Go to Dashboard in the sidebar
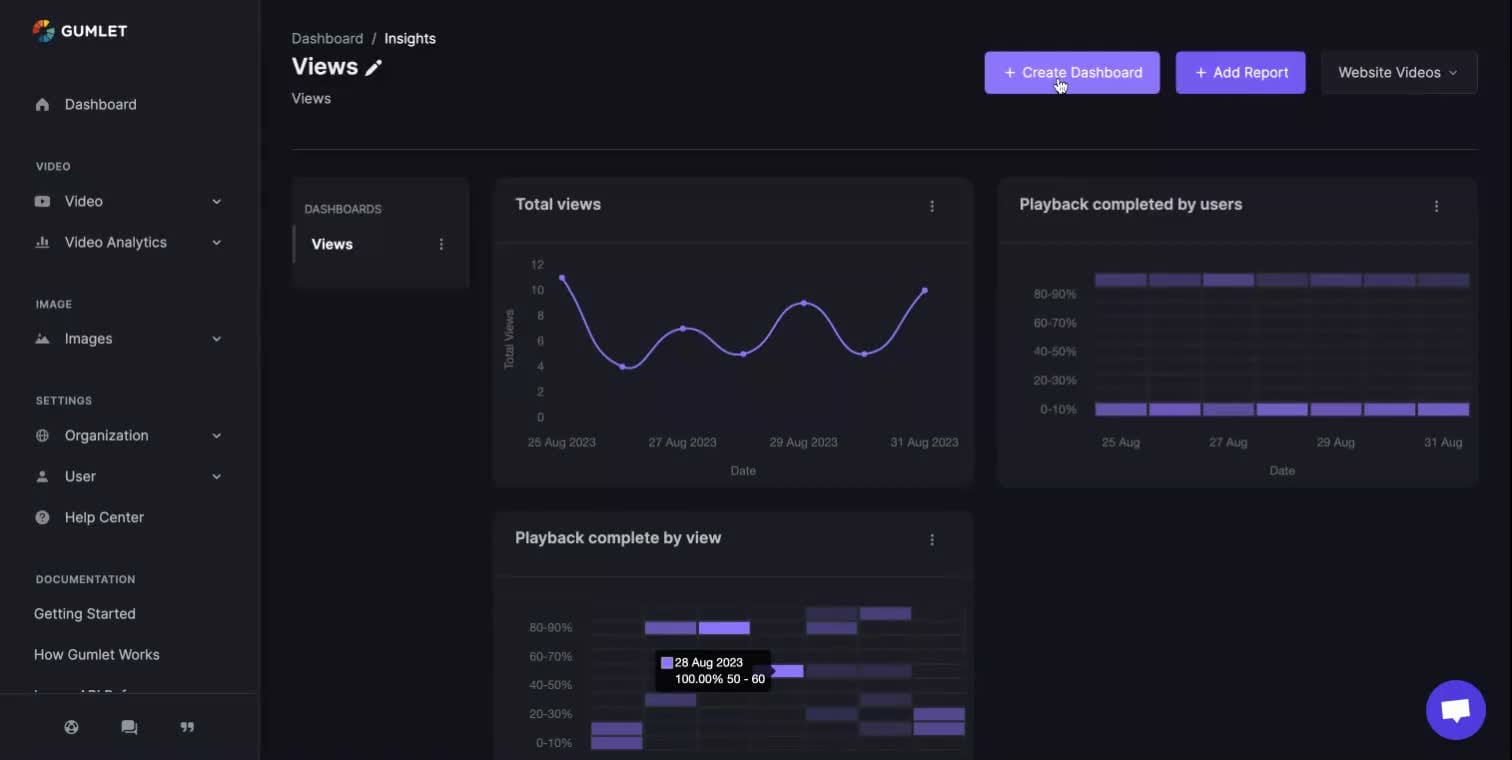 coord(100,104)
